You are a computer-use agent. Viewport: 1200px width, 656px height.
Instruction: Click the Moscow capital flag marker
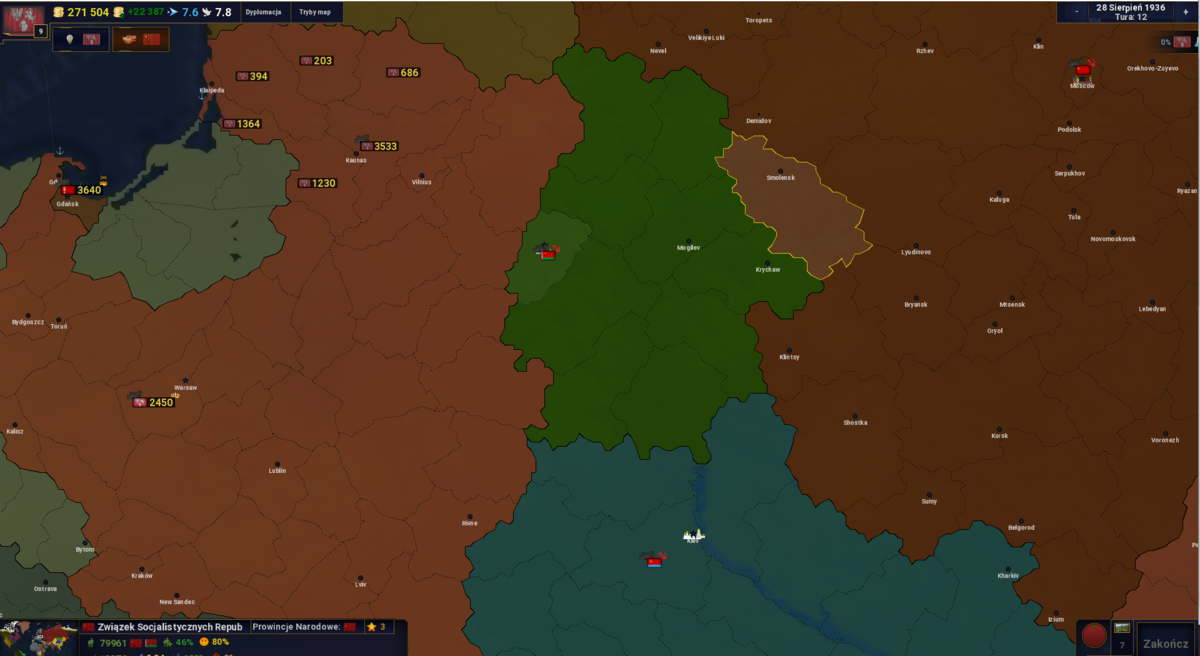(1082, 70)
